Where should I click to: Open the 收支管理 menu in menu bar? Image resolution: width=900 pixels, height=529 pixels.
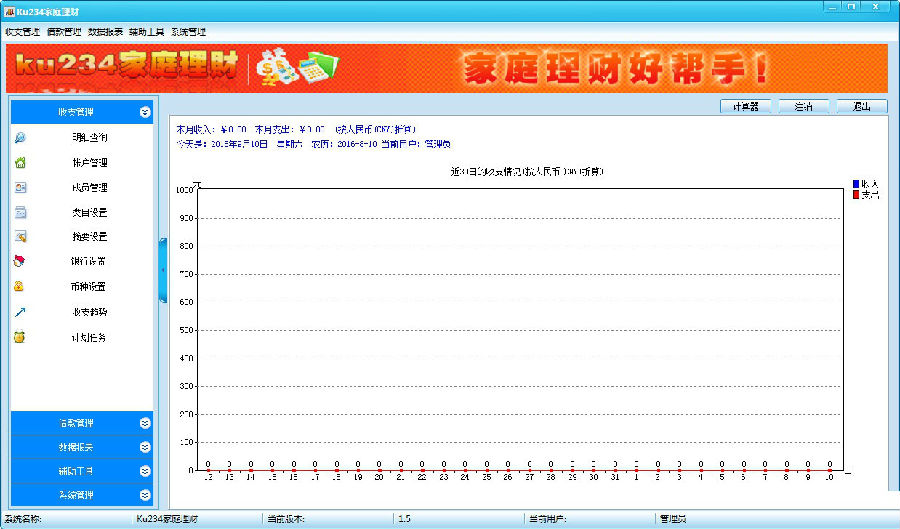pyautogui.click(x=22, y=32)
